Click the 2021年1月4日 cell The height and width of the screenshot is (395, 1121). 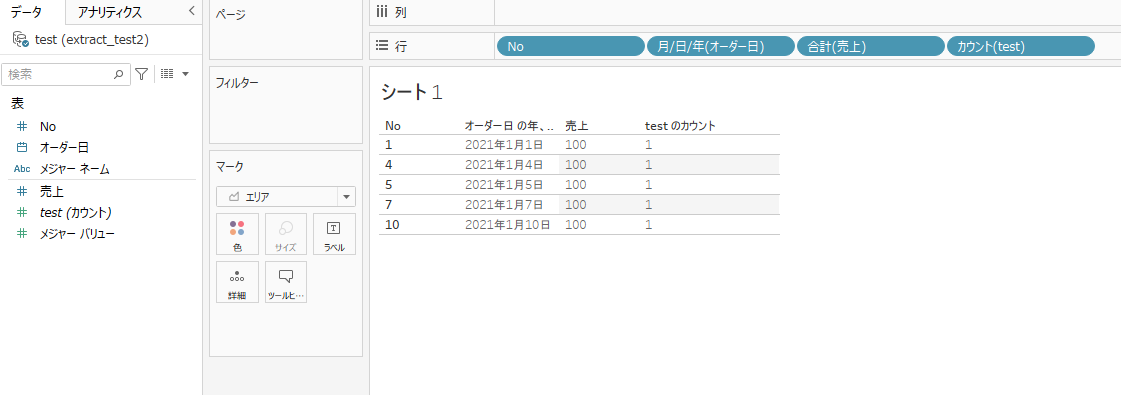[504, 165]
